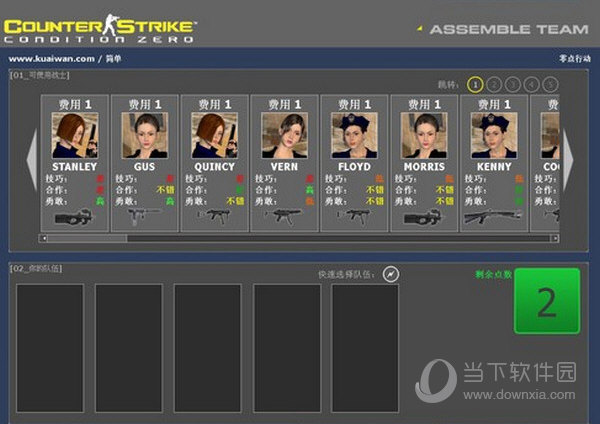The width and height of the screenshot is (600, 424).
Task: Click the GUS name label
Action: click(145, 167)
